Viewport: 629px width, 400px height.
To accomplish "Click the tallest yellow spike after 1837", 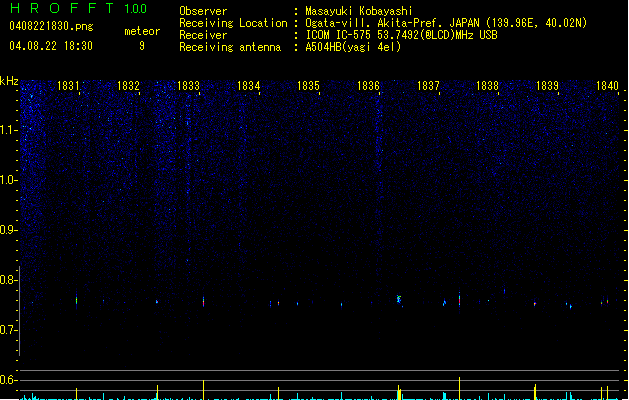I will pyautogui.click(x=459, y=388).
